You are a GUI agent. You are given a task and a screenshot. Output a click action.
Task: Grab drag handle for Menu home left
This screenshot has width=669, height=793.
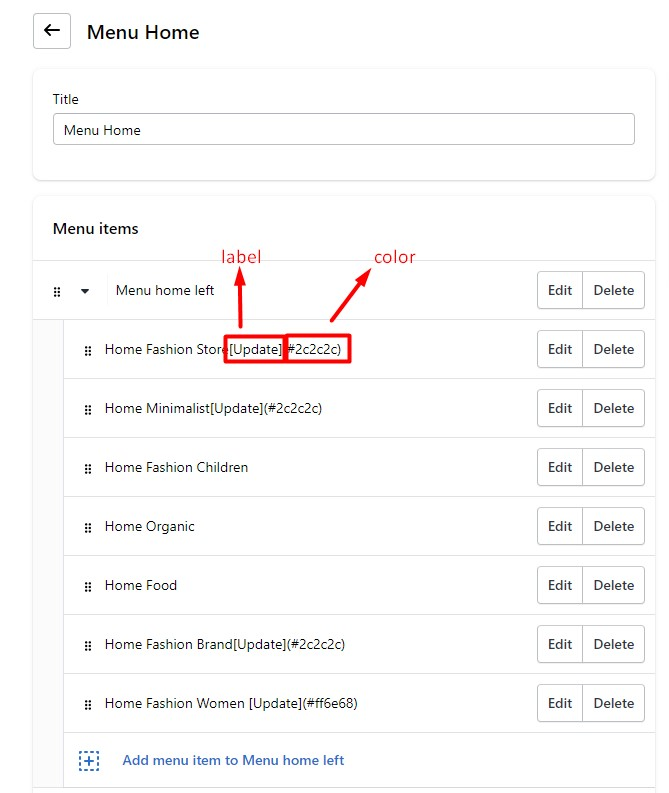(57, 292)
